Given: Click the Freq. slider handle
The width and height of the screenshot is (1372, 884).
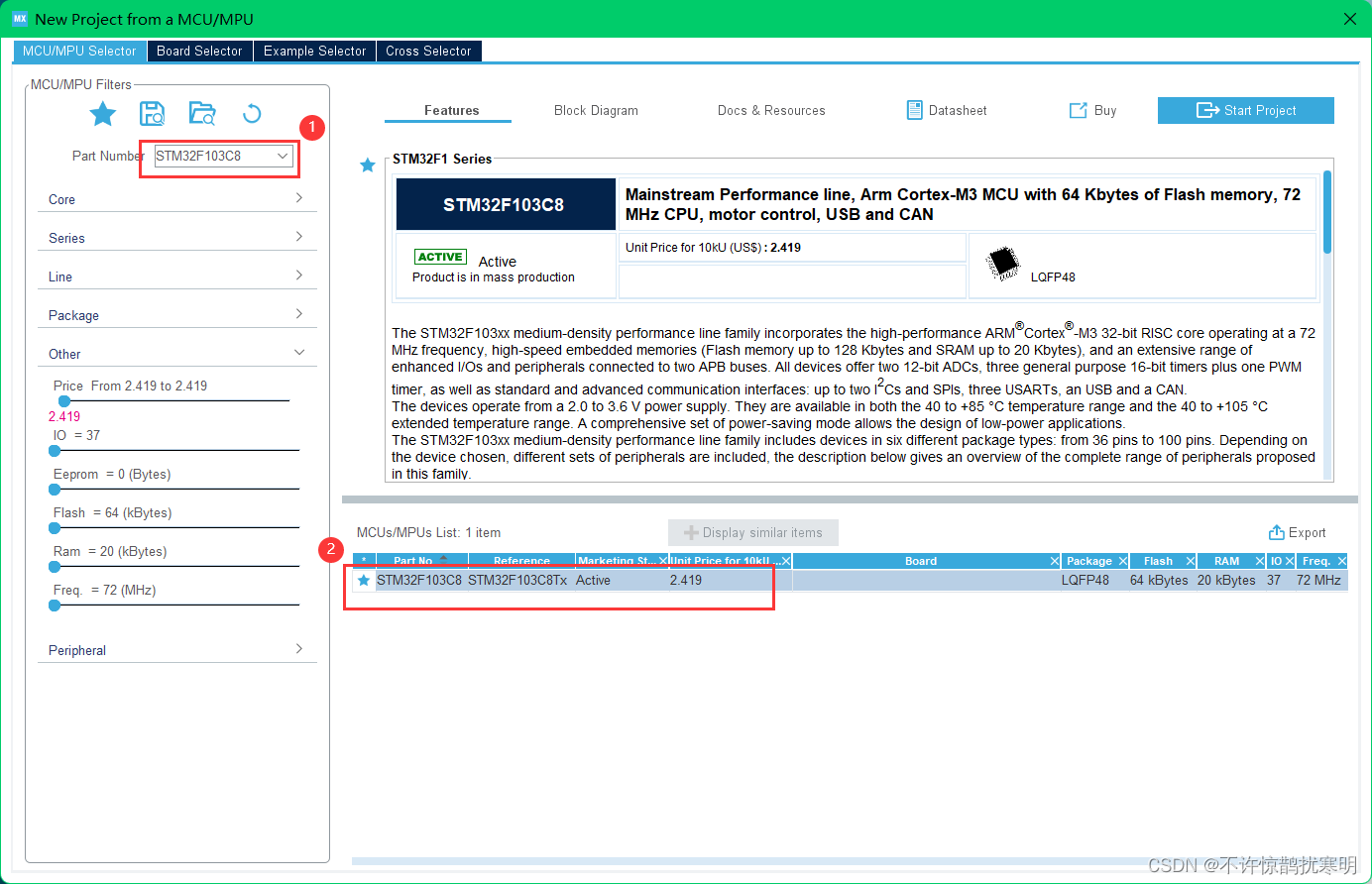Looking at the screenshot, I should pos(55,605).
